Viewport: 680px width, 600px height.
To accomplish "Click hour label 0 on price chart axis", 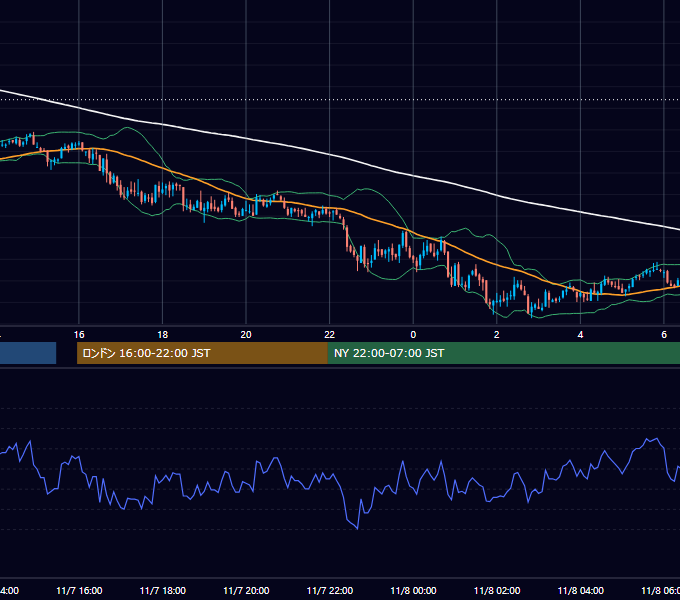I will tap(413, 335).
